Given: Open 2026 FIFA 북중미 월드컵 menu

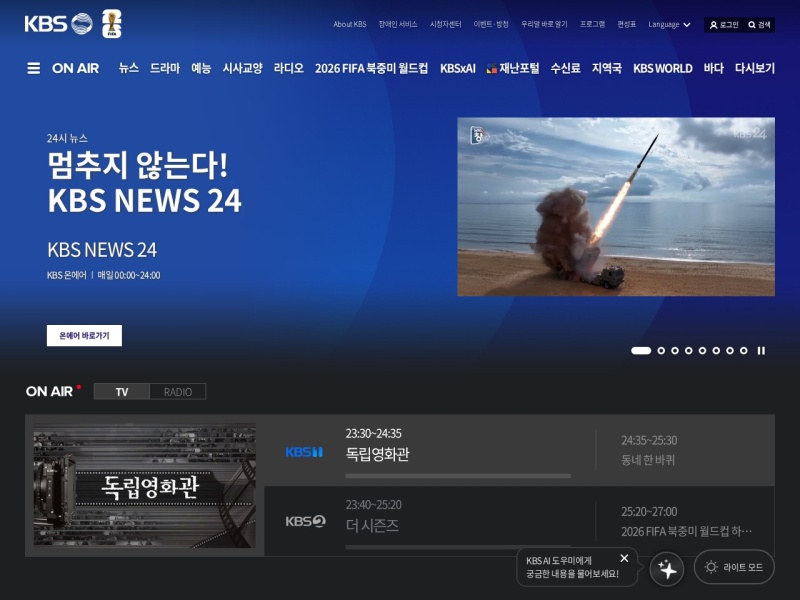Looking at the screenshot, I should point(371,68).
